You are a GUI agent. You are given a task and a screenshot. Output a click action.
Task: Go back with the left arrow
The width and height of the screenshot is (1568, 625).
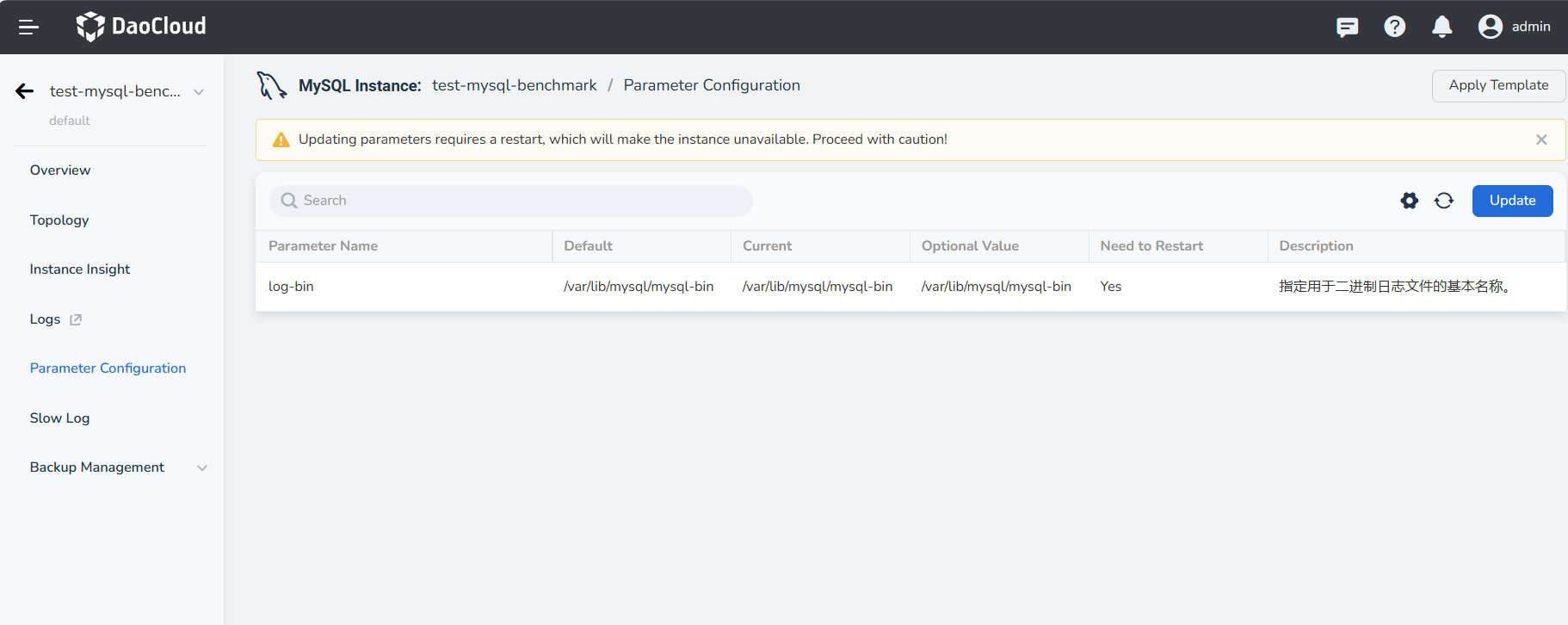pyautogui.click(x=25, y=91)
